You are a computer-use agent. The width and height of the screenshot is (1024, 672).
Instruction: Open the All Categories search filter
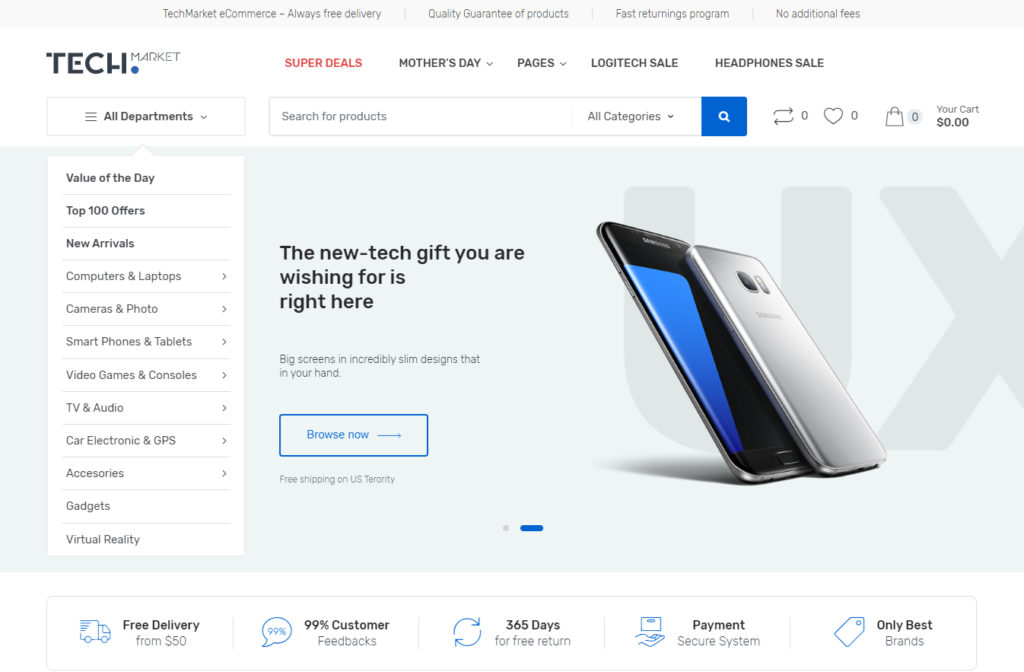pyautogui.click(x=630, y=116)
